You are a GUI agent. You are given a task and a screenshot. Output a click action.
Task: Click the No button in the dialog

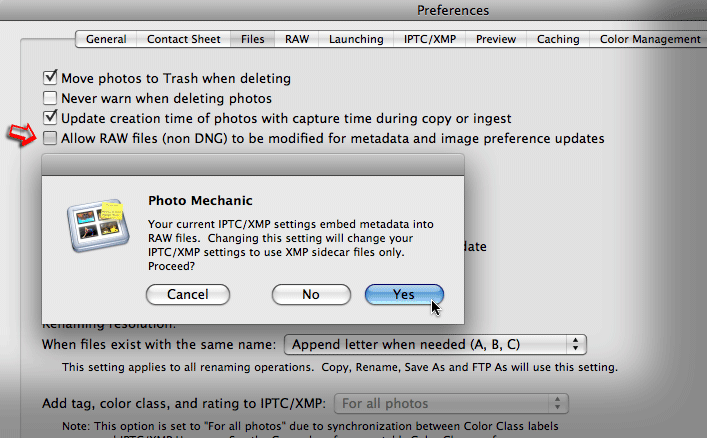(x=310, y=295)
